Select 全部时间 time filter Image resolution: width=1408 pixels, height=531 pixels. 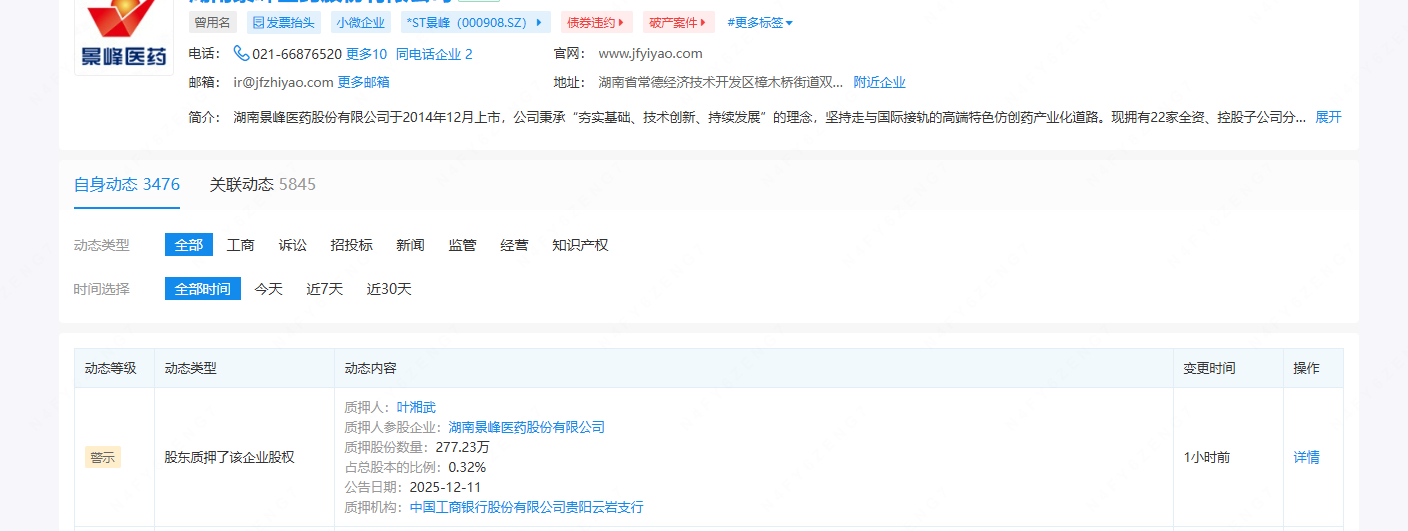tap(203, 289)
